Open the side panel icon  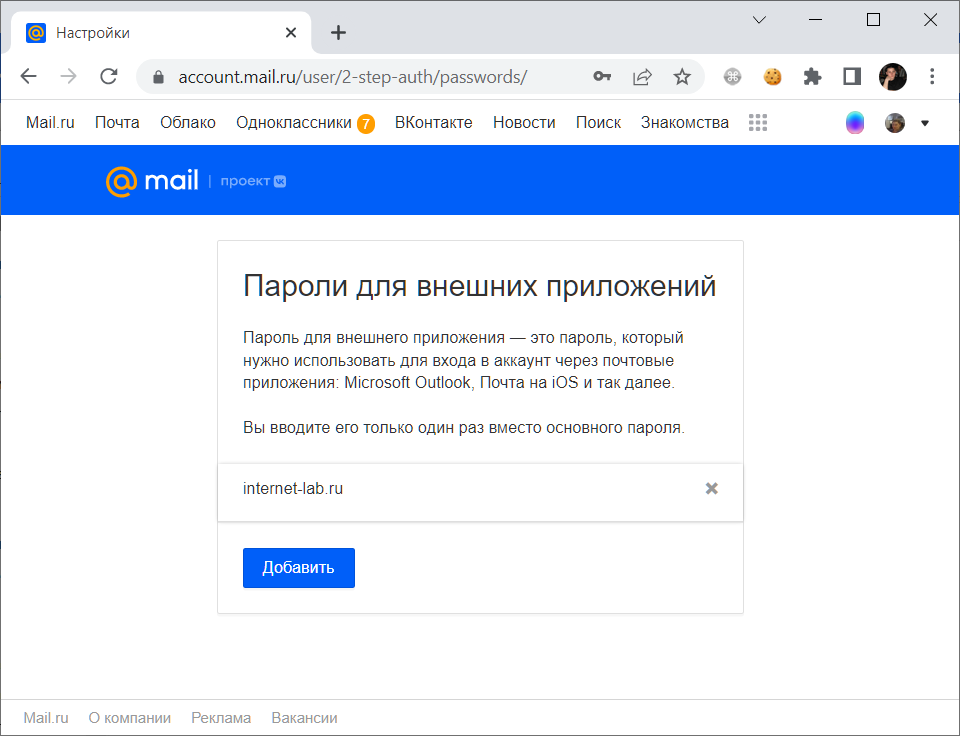[x=852, y=77]
